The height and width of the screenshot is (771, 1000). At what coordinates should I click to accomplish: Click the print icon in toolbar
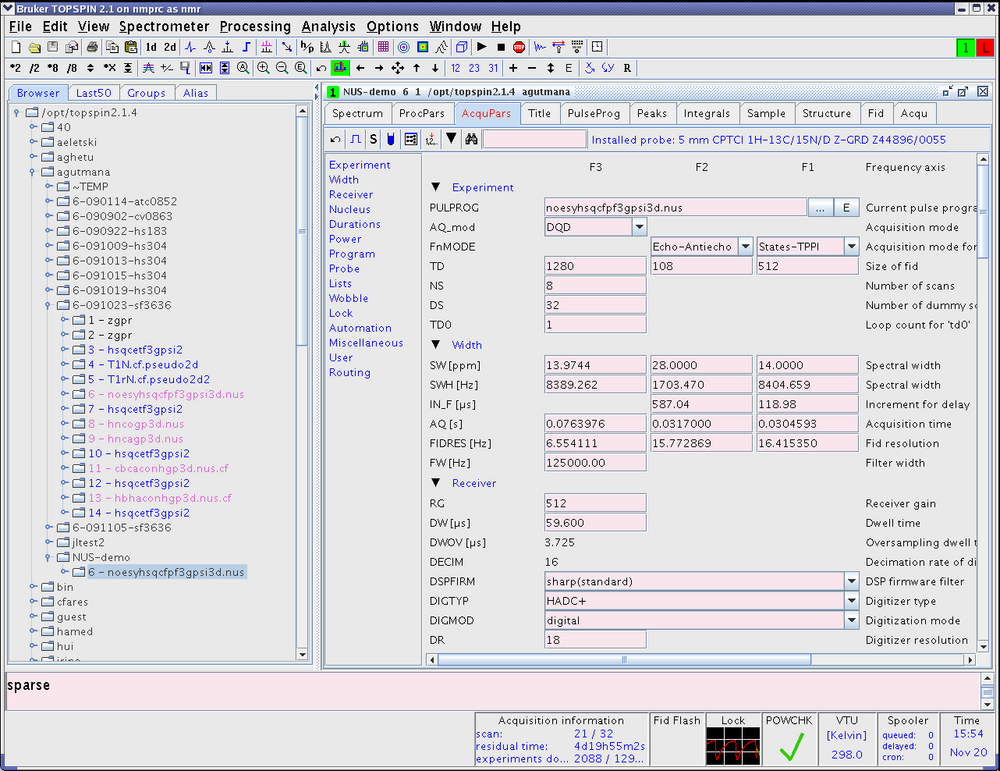click(92, 47)
